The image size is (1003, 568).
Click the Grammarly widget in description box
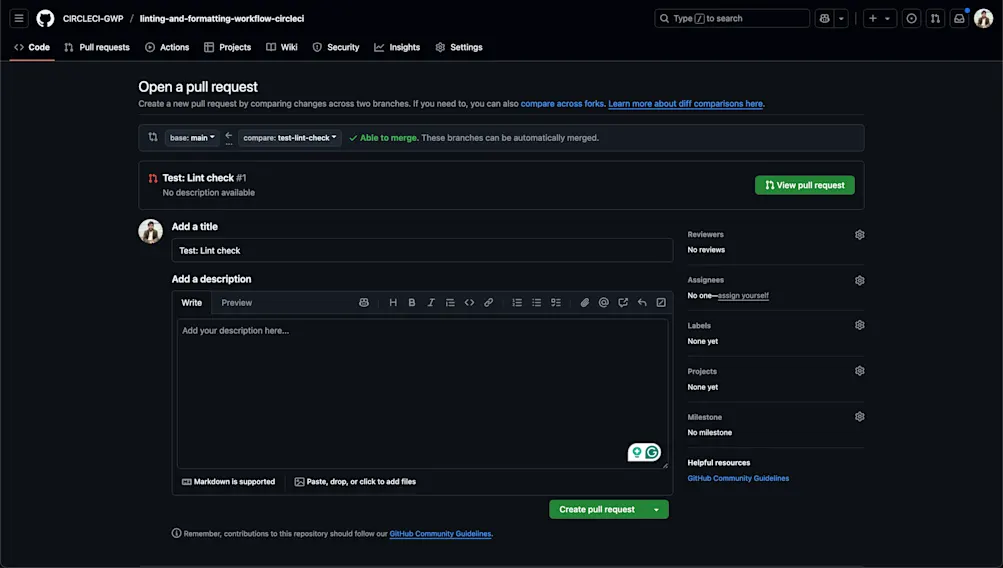point(644,453)
